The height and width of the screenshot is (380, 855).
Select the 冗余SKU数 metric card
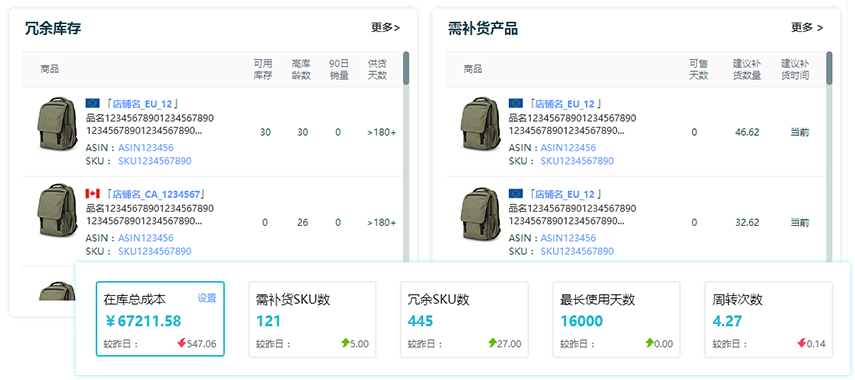coord(464,319)
